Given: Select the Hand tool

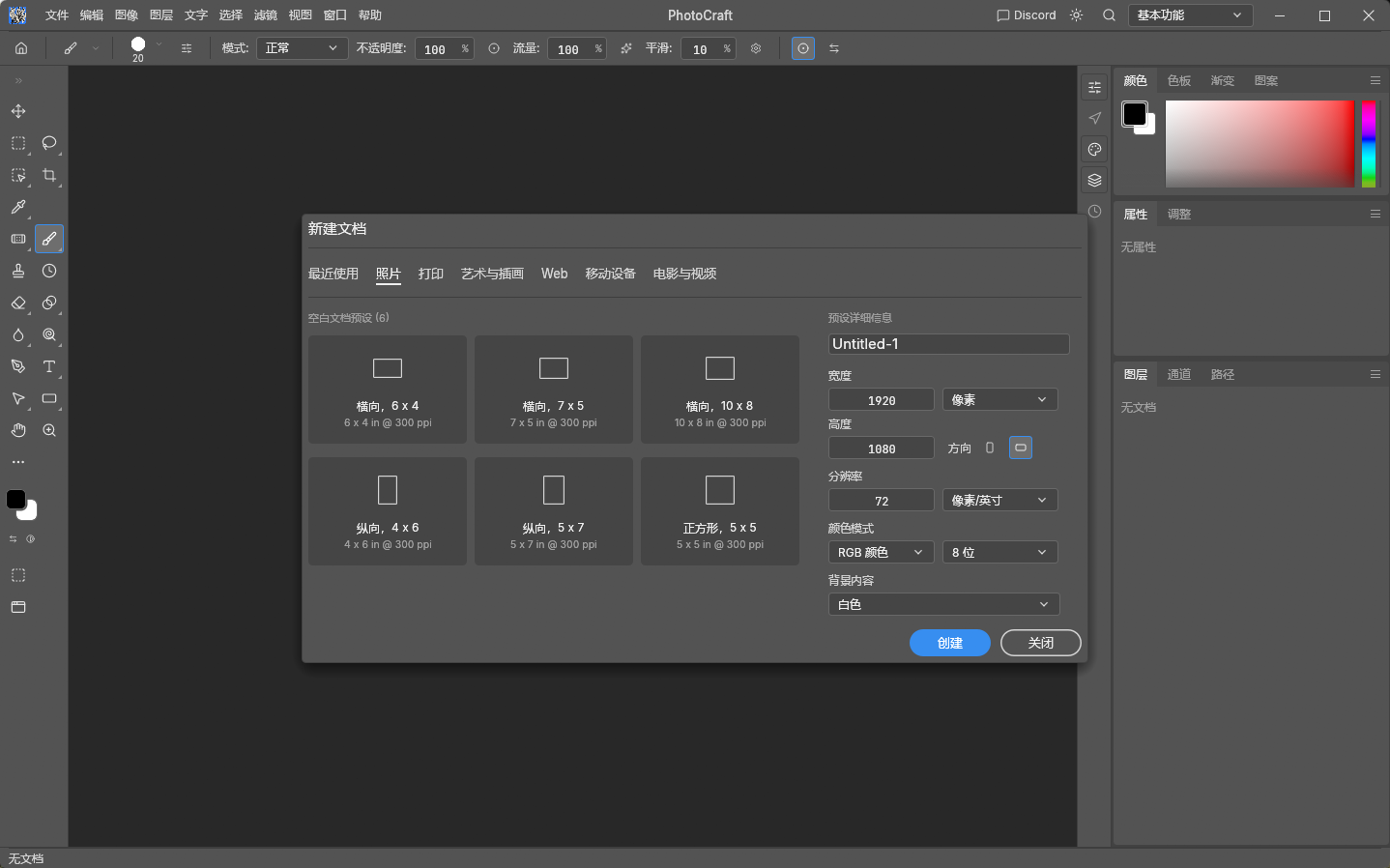Looking at the screenshot, I should coord(18,430).
